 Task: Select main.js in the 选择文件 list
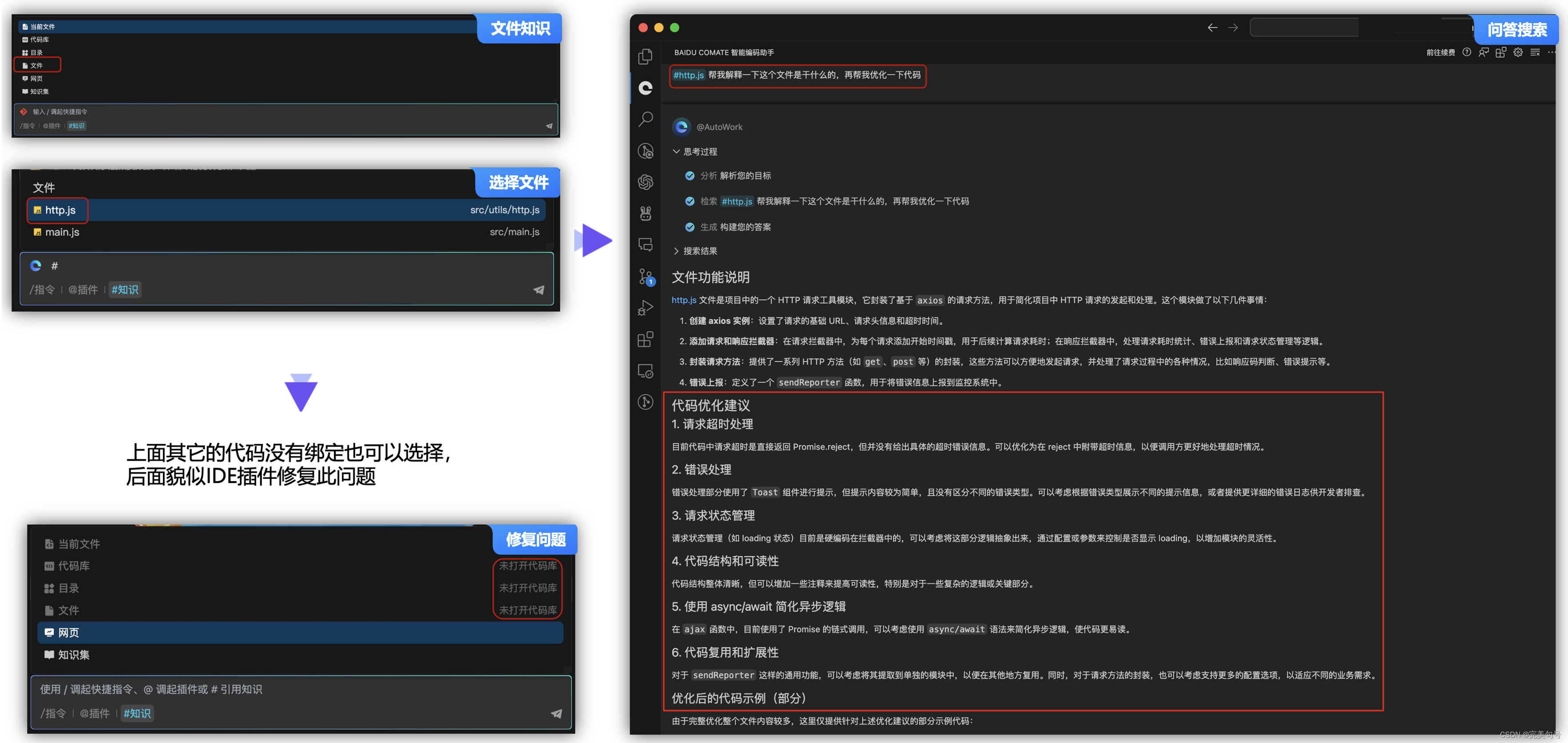pyautogui.click(x=286, y=232)
